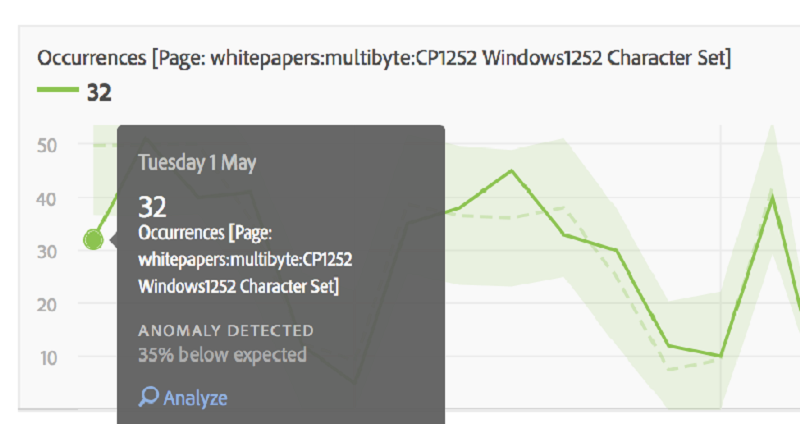Click y-axis label 30
Image resolution: width=800 pixels, height=424 pixels.
[x=47, y=251]
